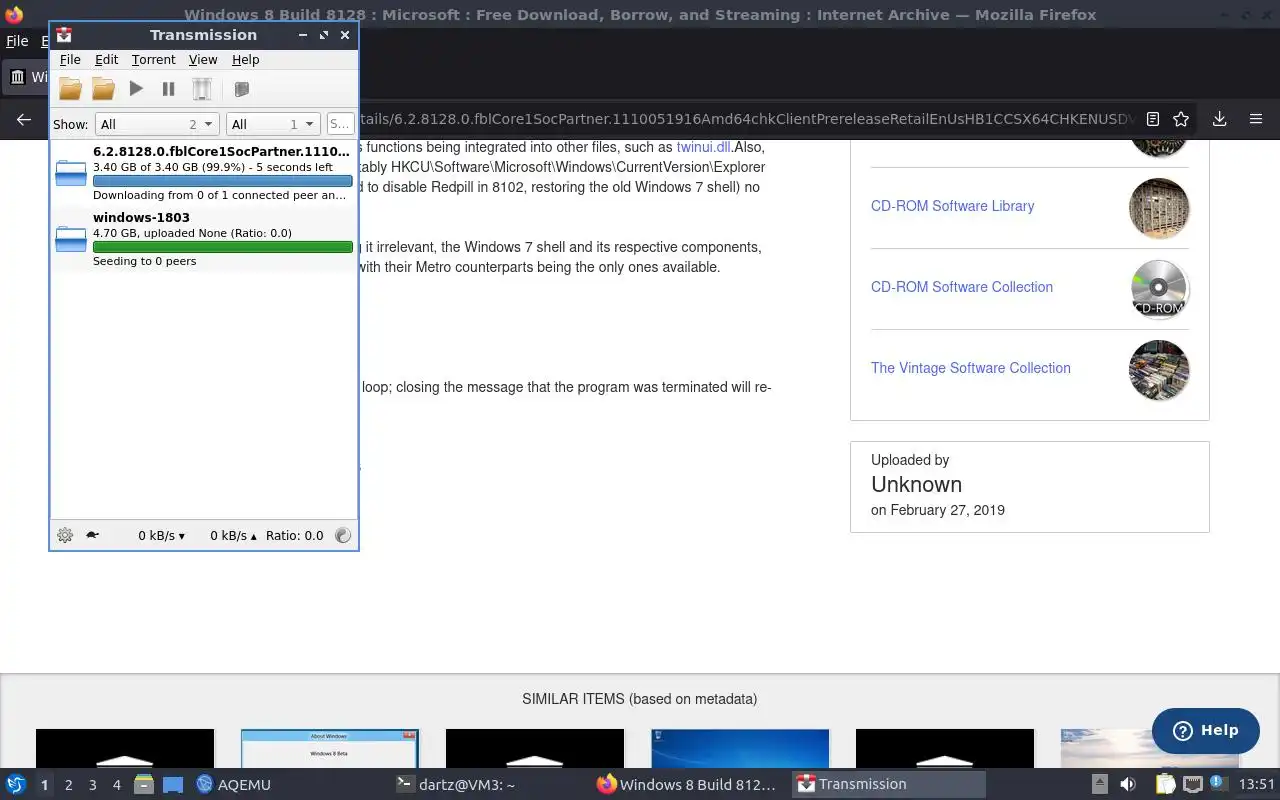Viewport: 1280px width, 800px height.
Task: Open the twinui.dll link in Firefox
Action: pos(704,147)
